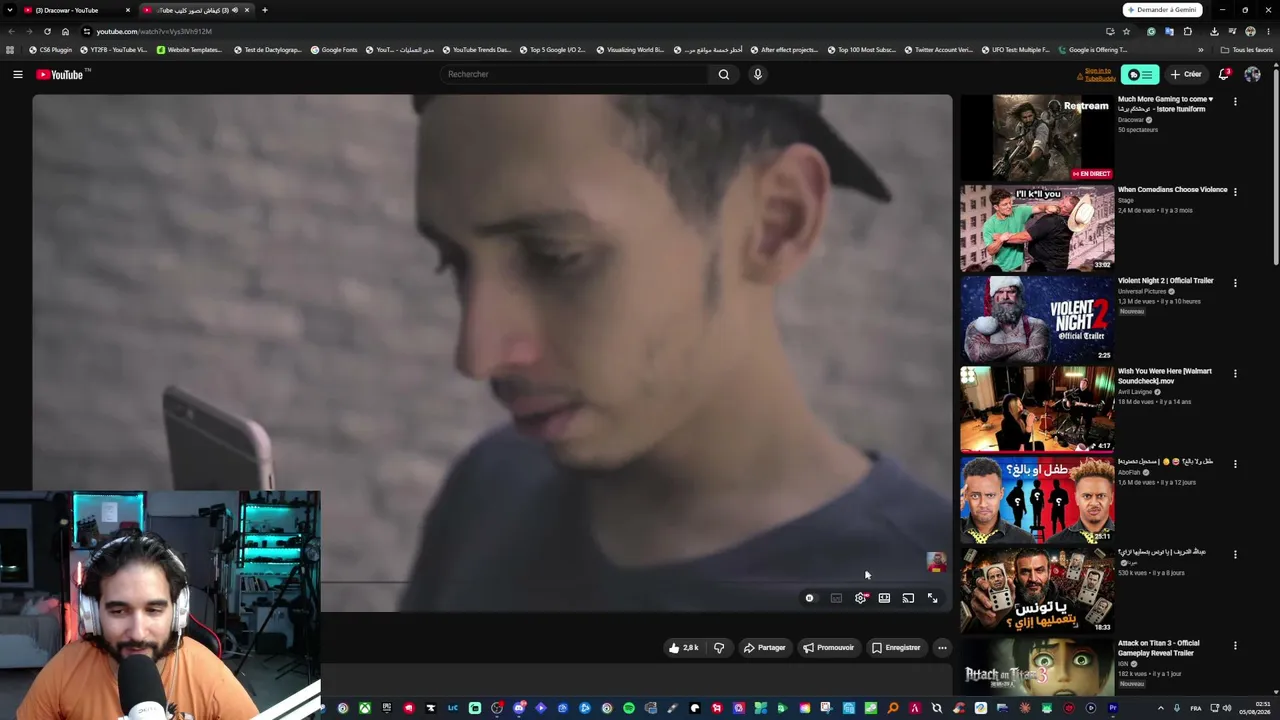Click the Créer button
Screen dimensions: 1280x720
1186,74
